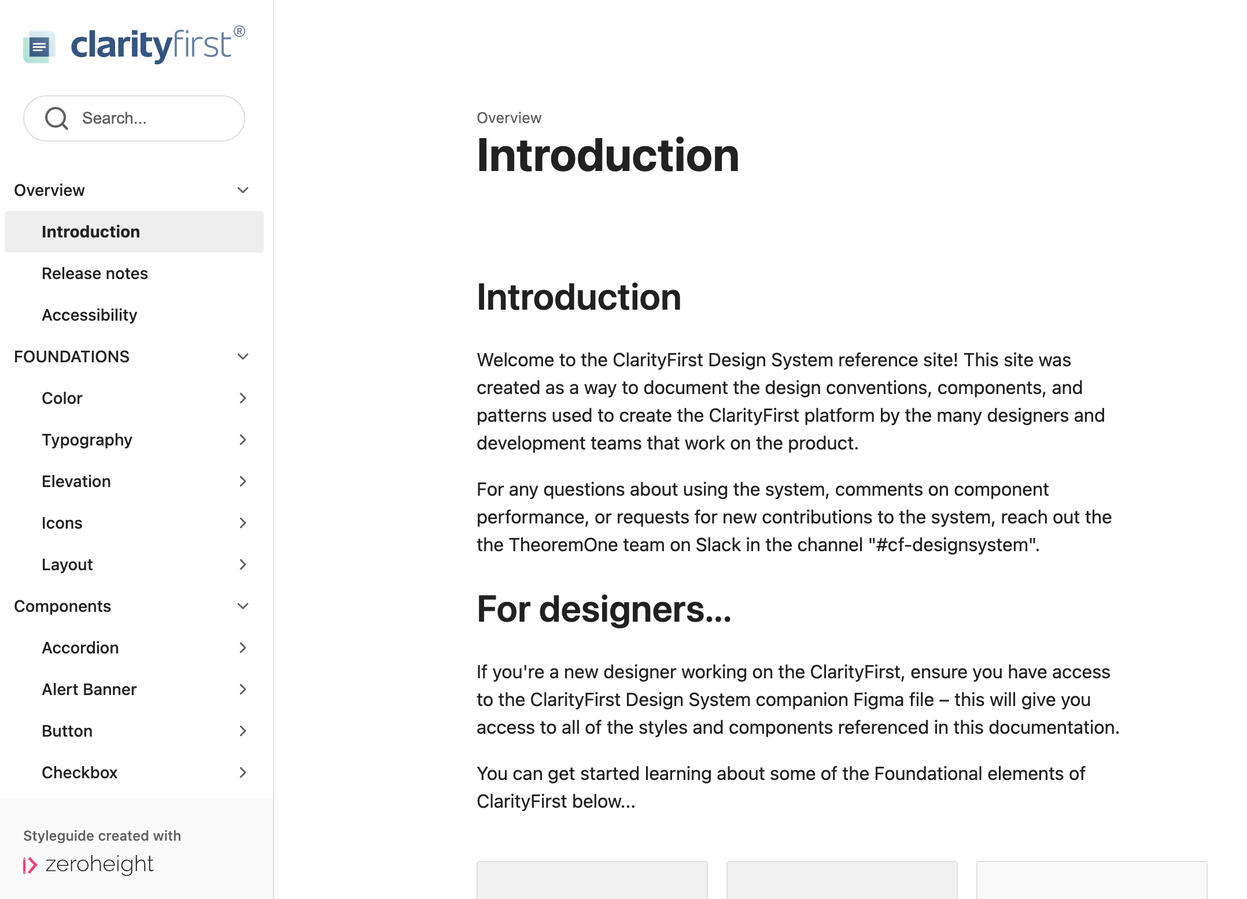Expand the Elevation sidebar entry
Screen dimensions: 1247x899
point(242,481)
